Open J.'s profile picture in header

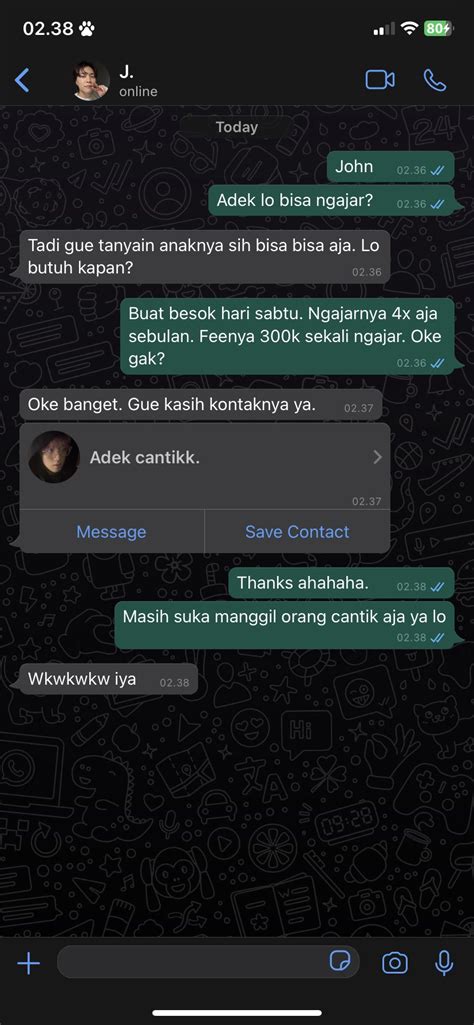(90, 80)
